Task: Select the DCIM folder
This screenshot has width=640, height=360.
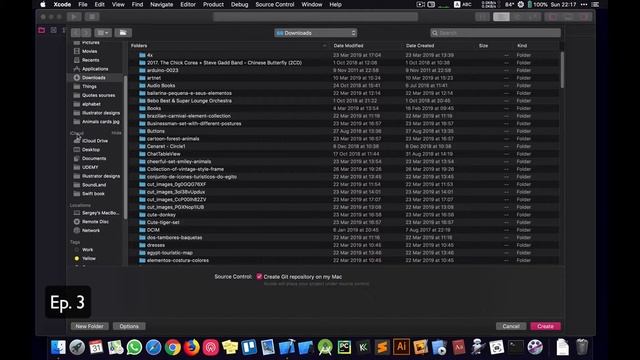Action: tap(153, 230)
